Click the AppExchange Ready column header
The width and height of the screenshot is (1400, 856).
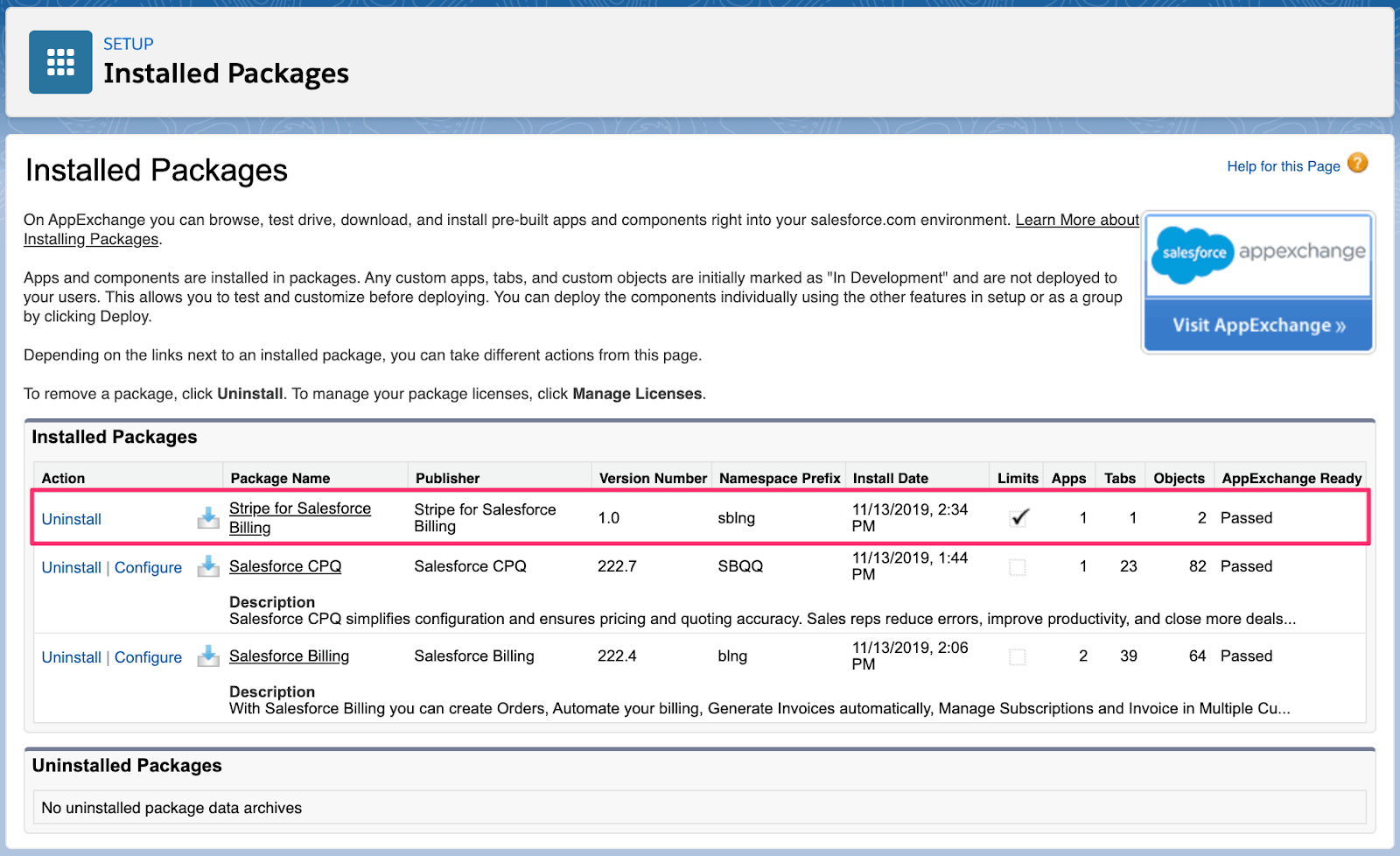(1291, 478)
